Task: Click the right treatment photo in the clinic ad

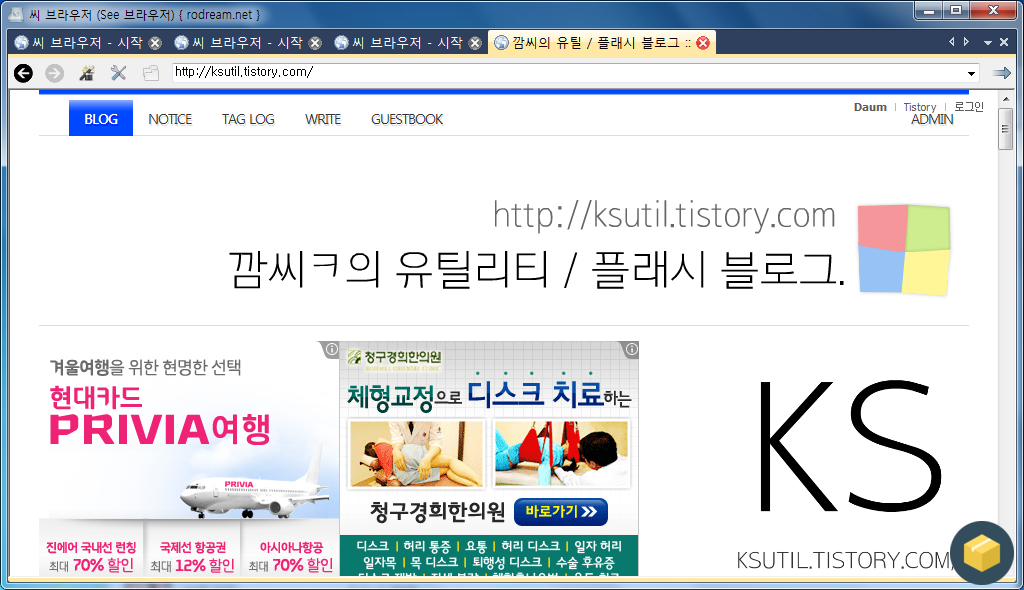Action: click(x=562, y=454)
